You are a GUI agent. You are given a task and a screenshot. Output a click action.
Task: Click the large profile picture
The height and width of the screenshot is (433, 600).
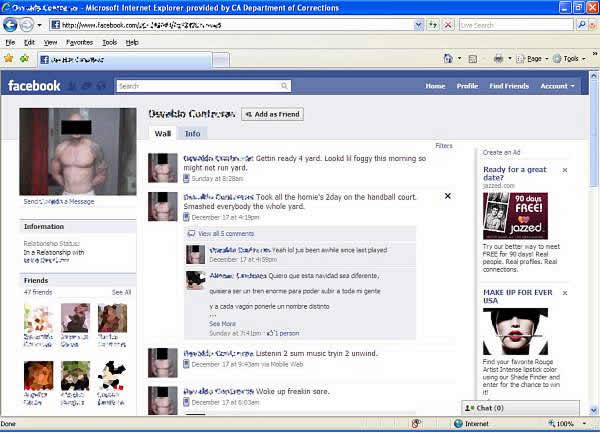[78, 151]
